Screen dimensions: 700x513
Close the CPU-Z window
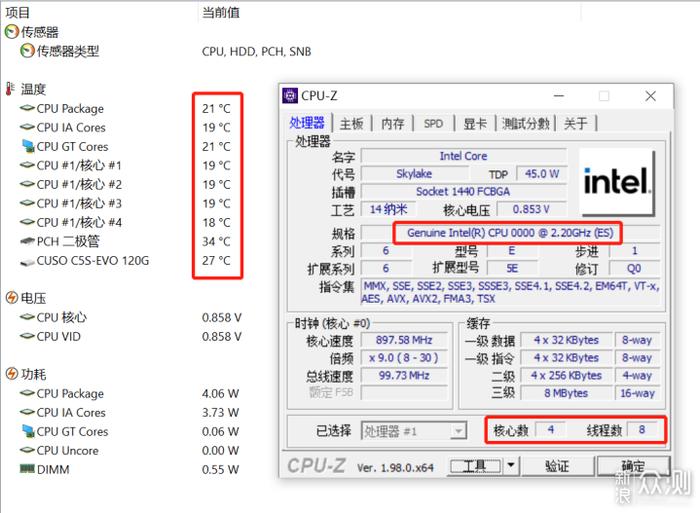(650, 96)
